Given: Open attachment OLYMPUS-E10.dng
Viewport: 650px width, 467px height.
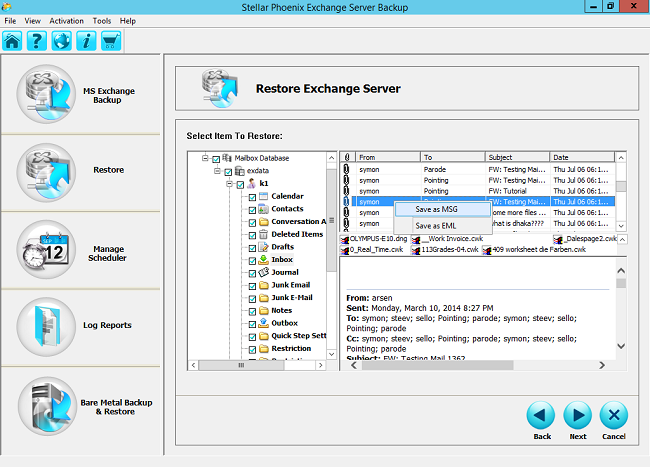Looking at the screenshot, I should pyautogui.click(x=374, y=239).
